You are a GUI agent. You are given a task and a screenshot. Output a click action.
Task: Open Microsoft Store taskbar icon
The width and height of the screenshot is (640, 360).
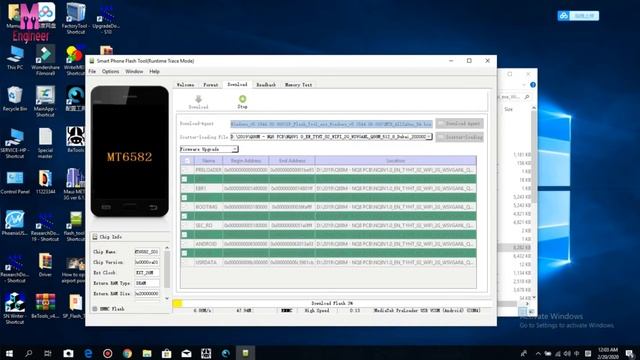click(x=166, y=353)
